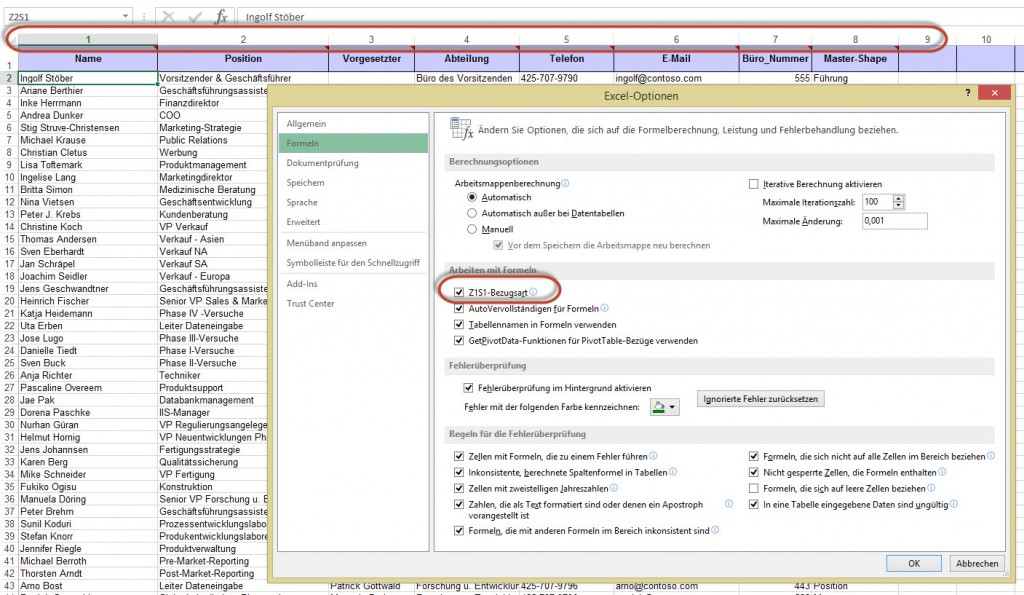This screenshot has height=595, width=1024.
Task: Open the Erweitert options category
Action: click(x=353, y=222)
